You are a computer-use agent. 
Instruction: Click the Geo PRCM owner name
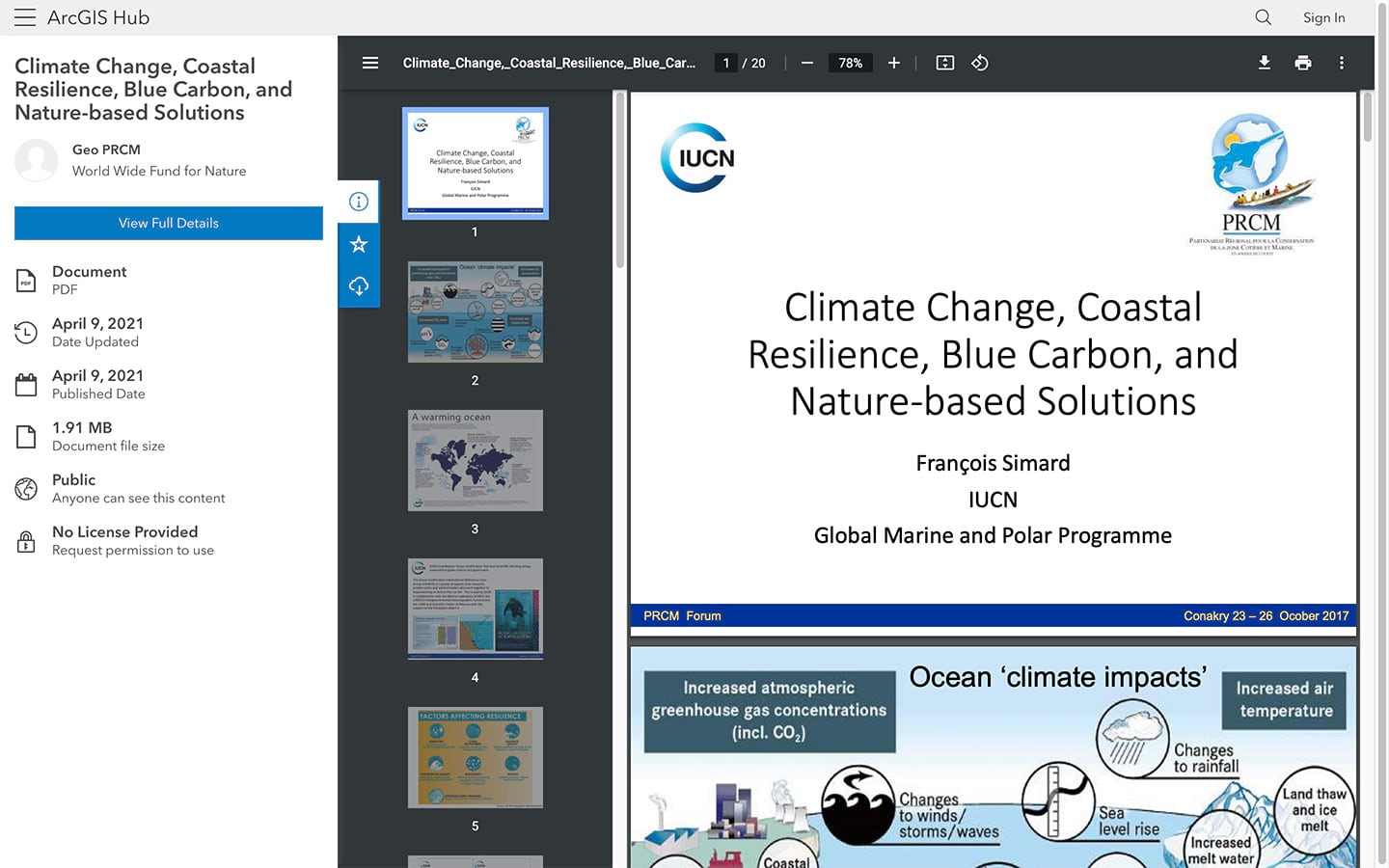(x=106, y=149)
